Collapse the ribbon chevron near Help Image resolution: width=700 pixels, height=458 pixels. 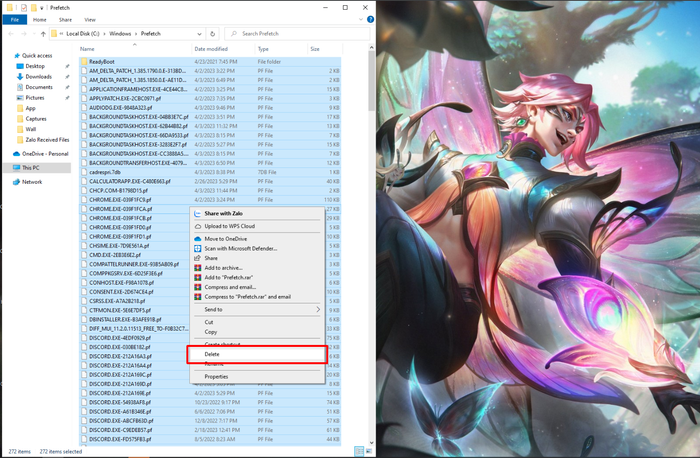click(x=361, y=20)
